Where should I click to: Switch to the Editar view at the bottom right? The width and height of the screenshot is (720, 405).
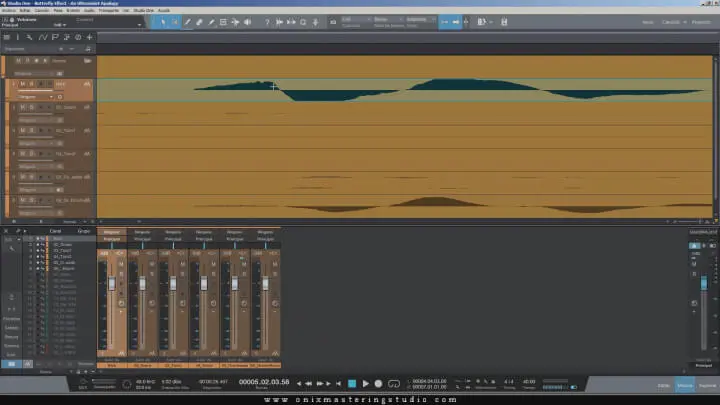[664, 385]
